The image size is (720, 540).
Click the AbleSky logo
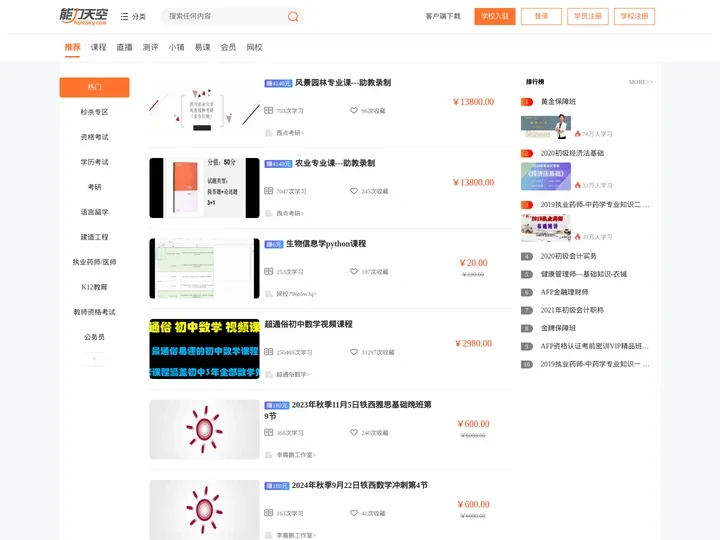click(84, 17)
